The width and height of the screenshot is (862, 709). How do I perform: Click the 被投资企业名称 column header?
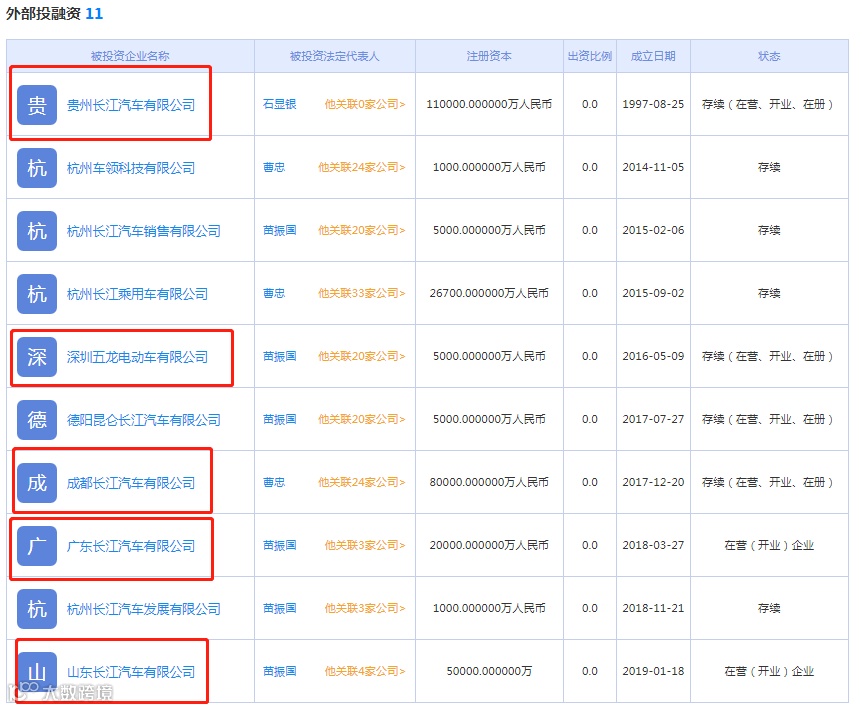click(x=130, y=56)
